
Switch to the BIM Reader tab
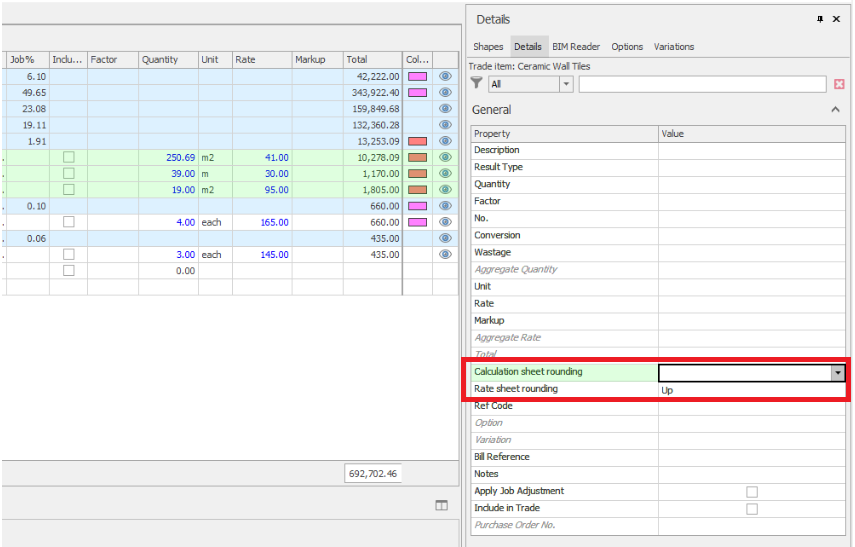(576, 47)
